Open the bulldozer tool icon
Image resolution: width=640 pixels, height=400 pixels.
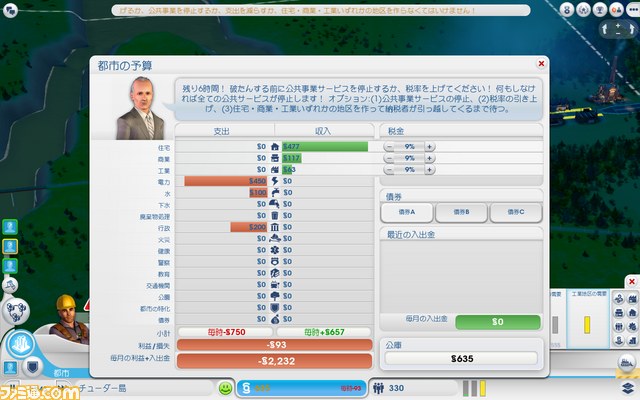(x=10, y=286)
